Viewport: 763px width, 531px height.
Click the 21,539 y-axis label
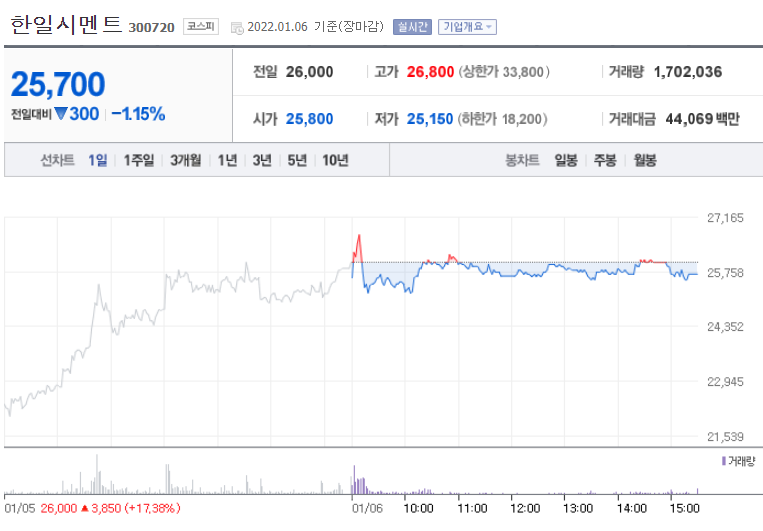point(725,437)
